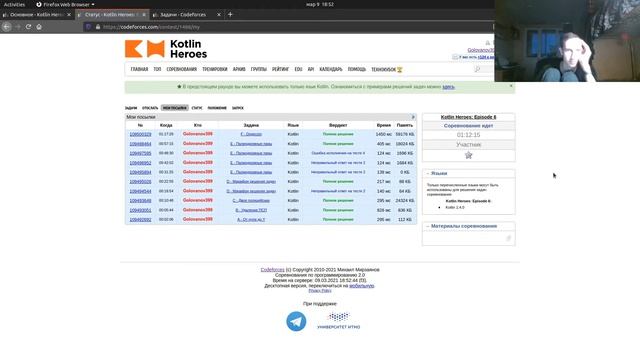
Task: Open СОРЕВНОВАНИЯ in the site navigation
Action: tap(182, 69)
